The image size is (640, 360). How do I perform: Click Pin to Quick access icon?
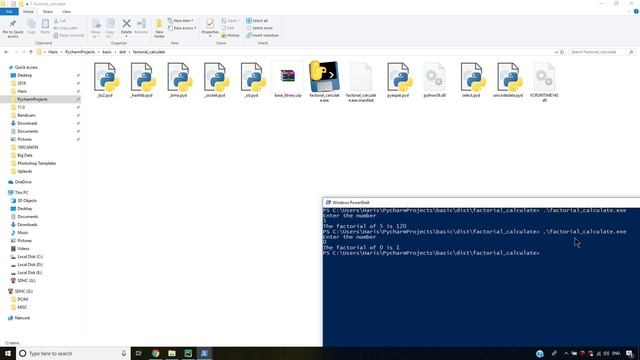click(x=13, y=24)
